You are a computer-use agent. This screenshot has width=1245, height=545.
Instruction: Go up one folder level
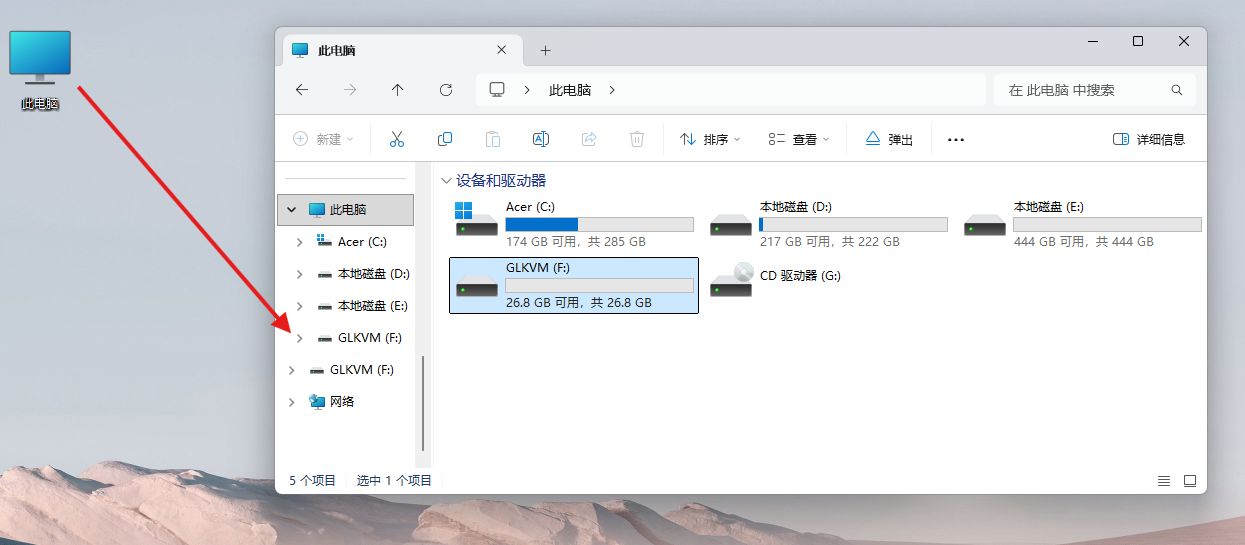pyautogui.click(x=398, y=90)
